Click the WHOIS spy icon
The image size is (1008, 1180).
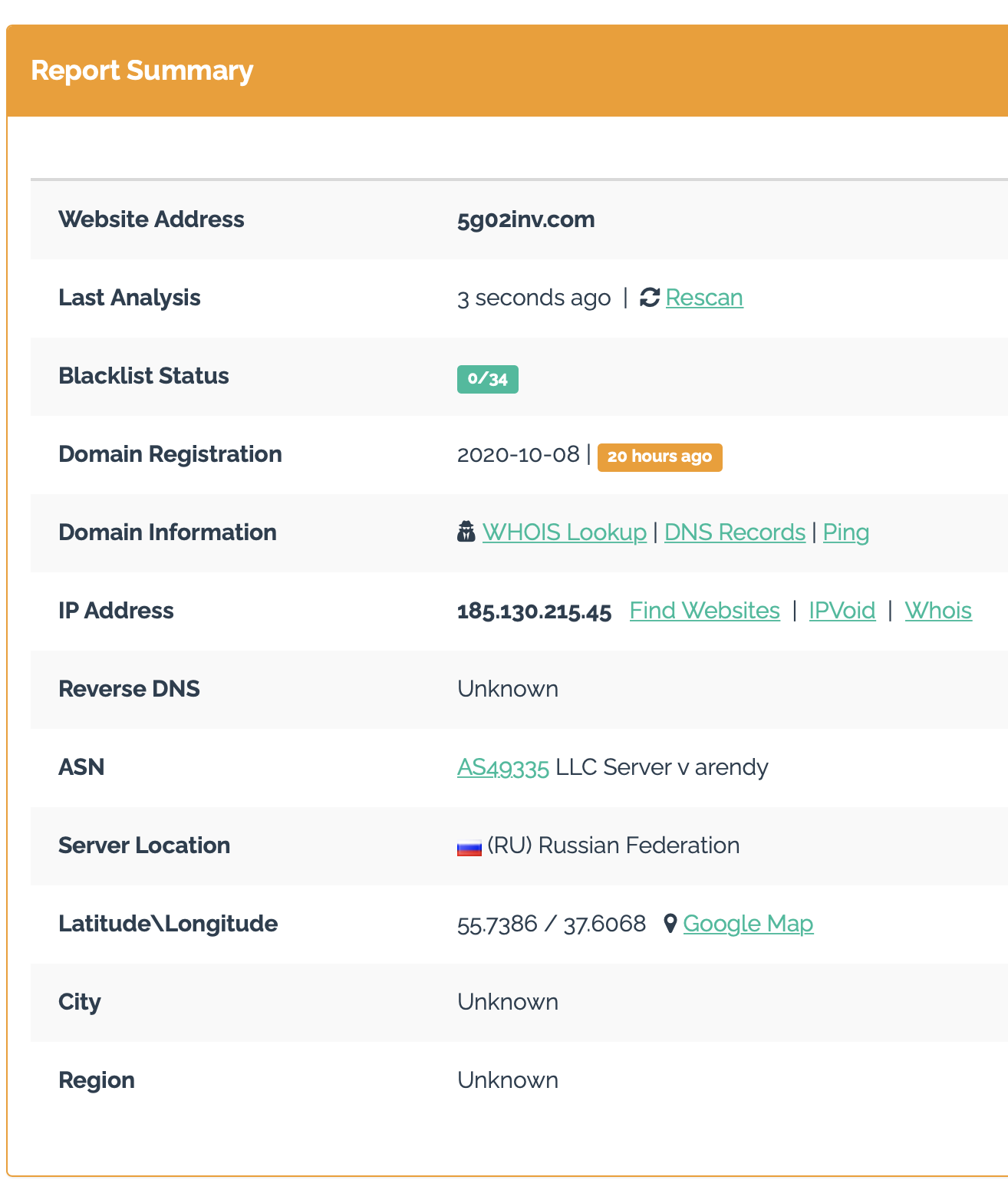tap(466, 532)
